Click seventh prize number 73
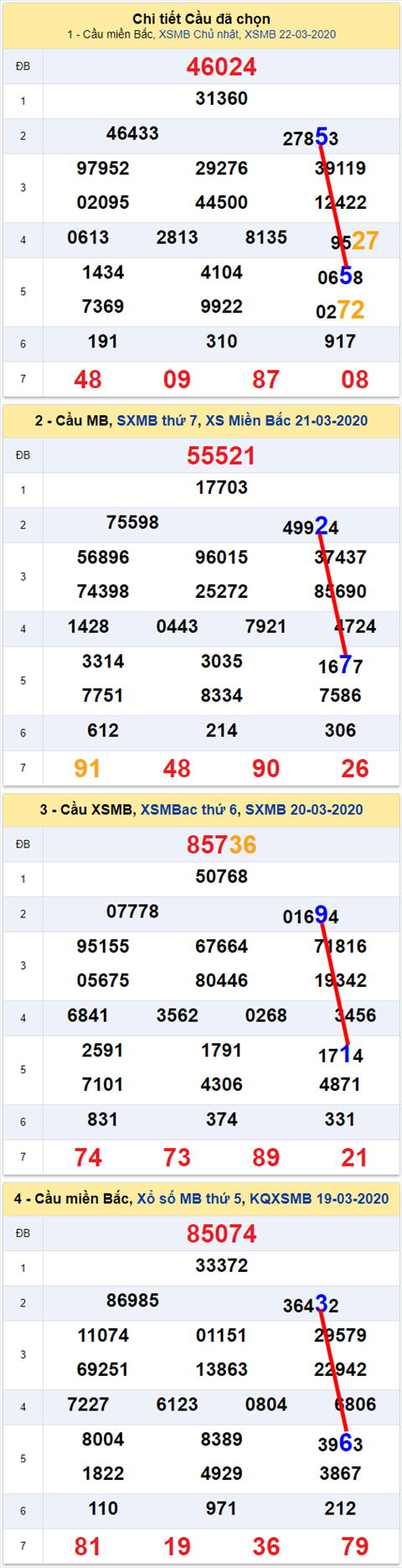This screenshot has width=402, height=1568. click(177, 1158)
